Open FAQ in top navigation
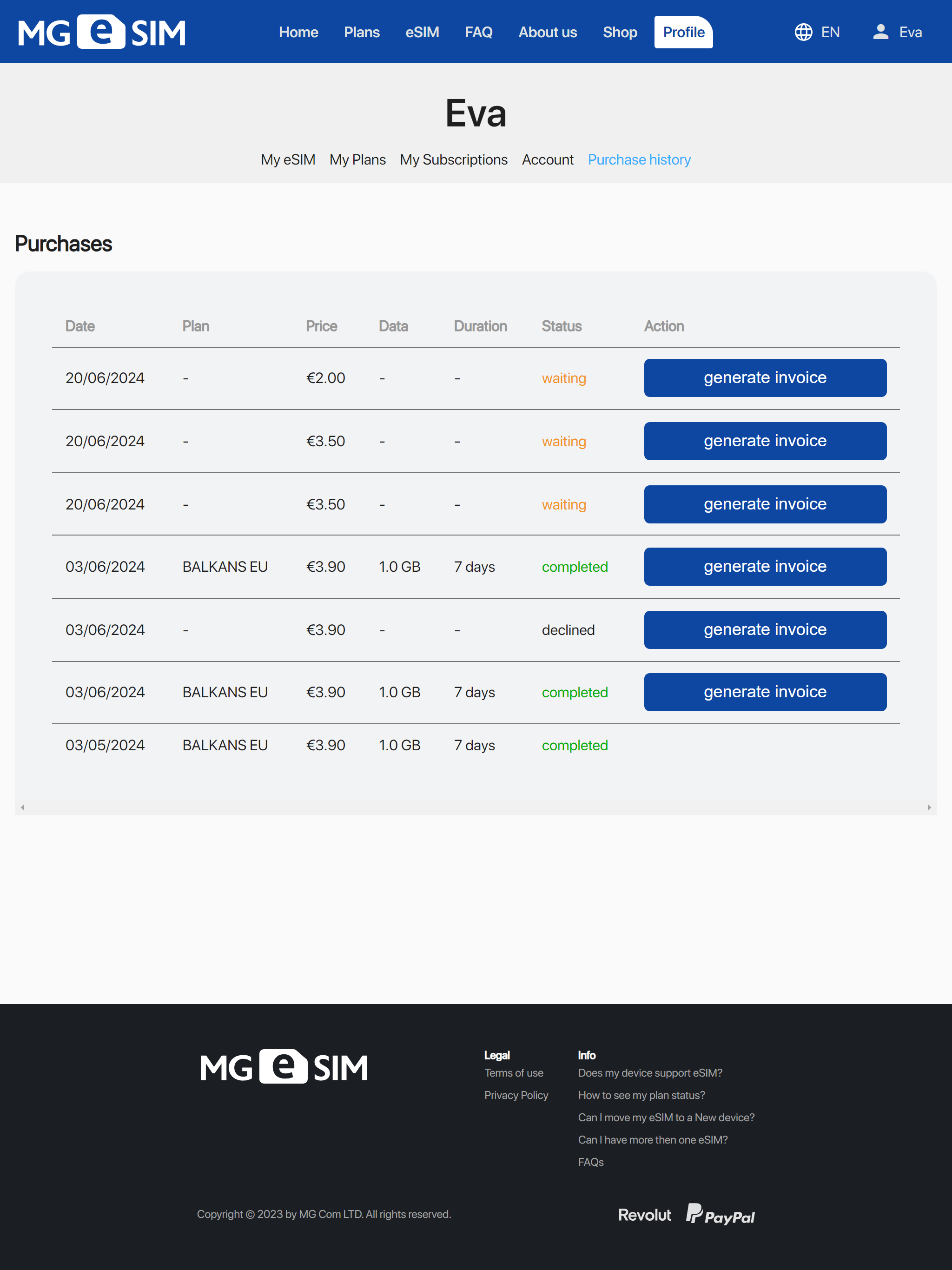The height and width of the screenshot is (1270, 952). pos(478,32)
